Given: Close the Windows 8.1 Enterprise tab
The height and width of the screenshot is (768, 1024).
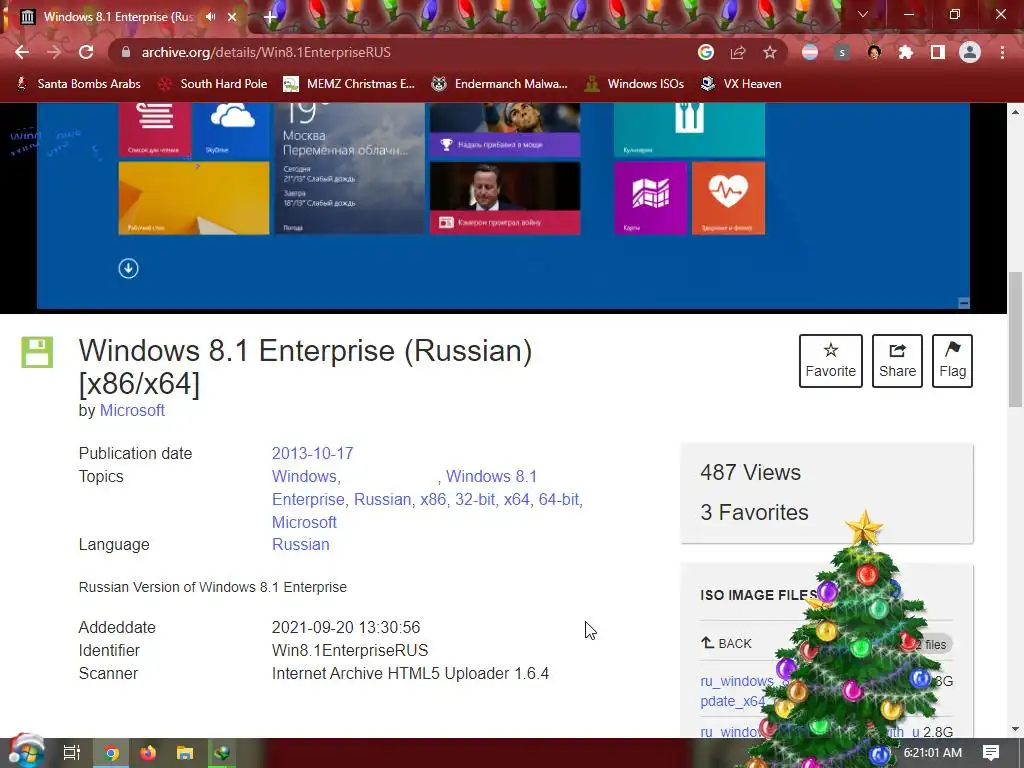Looking at the screenshot, I should click(x=232, y=17).
